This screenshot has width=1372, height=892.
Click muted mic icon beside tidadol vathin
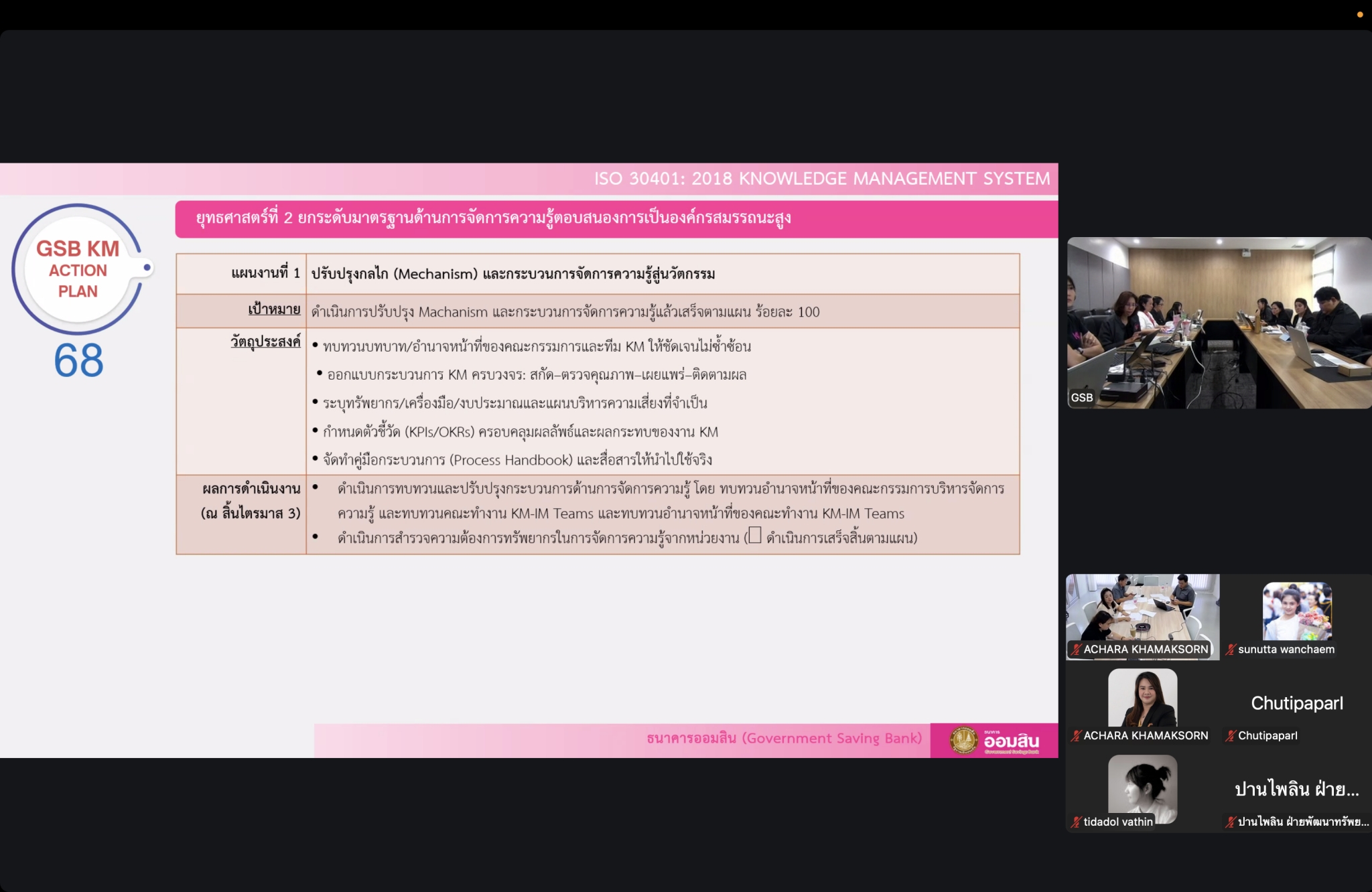coord(1076,822)
